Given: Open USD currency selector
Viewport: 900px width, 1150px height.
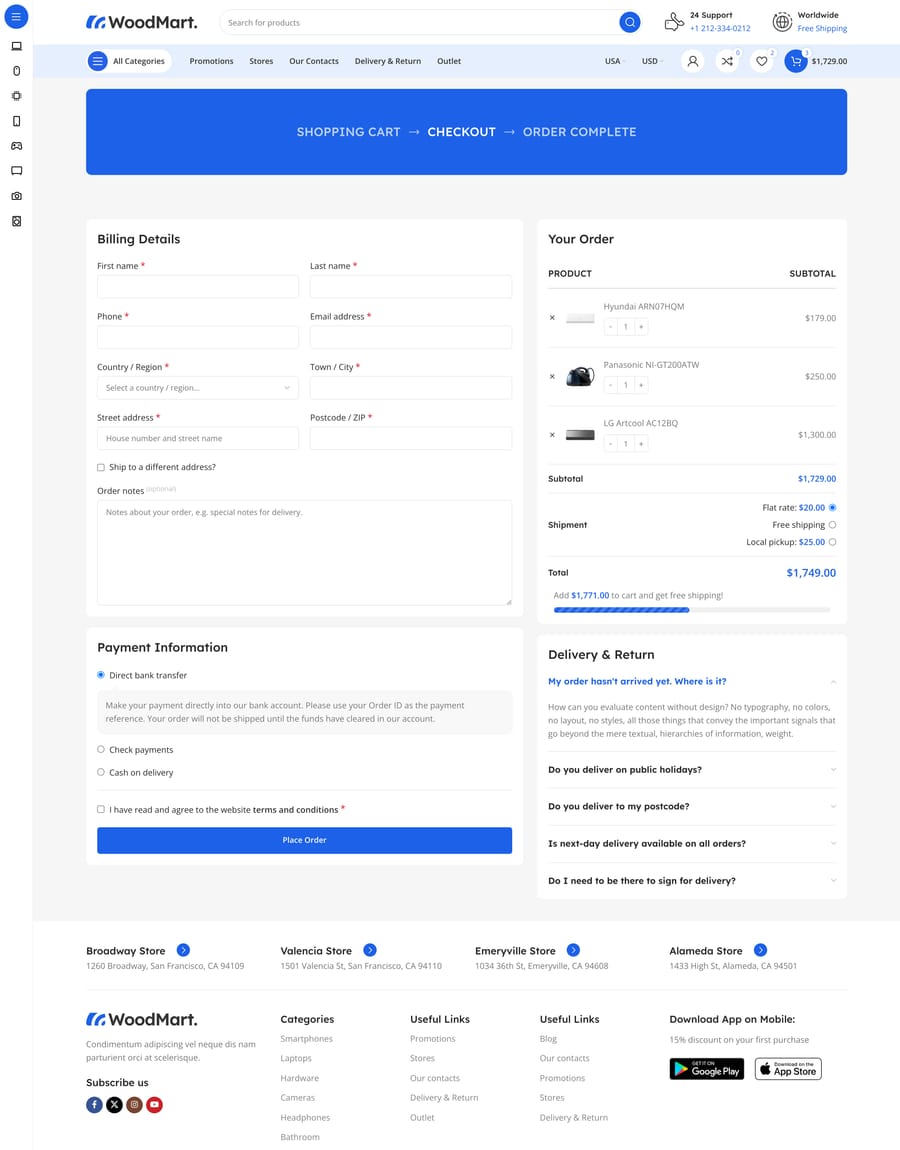Looking at the screenshot, I should coord(652,62).
